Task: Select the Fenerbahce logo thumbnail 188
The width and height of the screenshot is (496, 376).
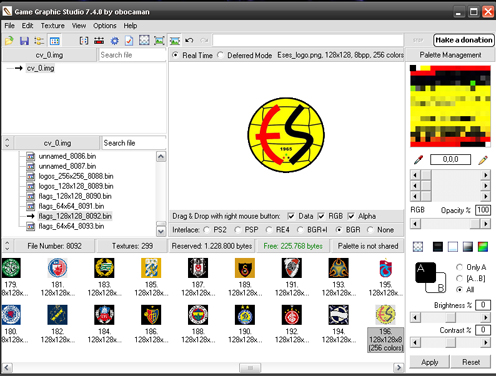Action: [x=198, y=315]
